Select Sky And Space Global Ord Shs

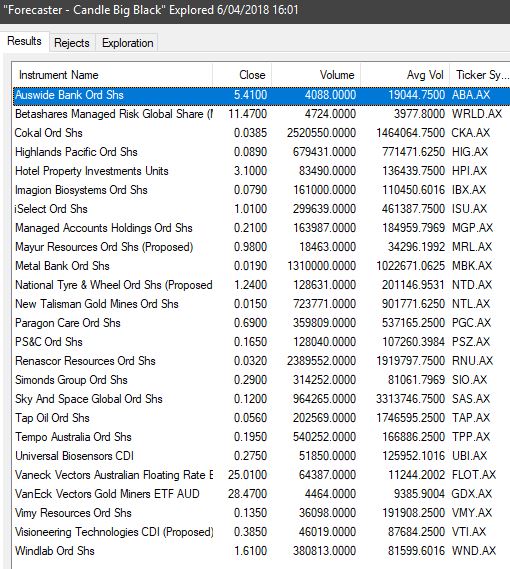click(x=261, y=399)
